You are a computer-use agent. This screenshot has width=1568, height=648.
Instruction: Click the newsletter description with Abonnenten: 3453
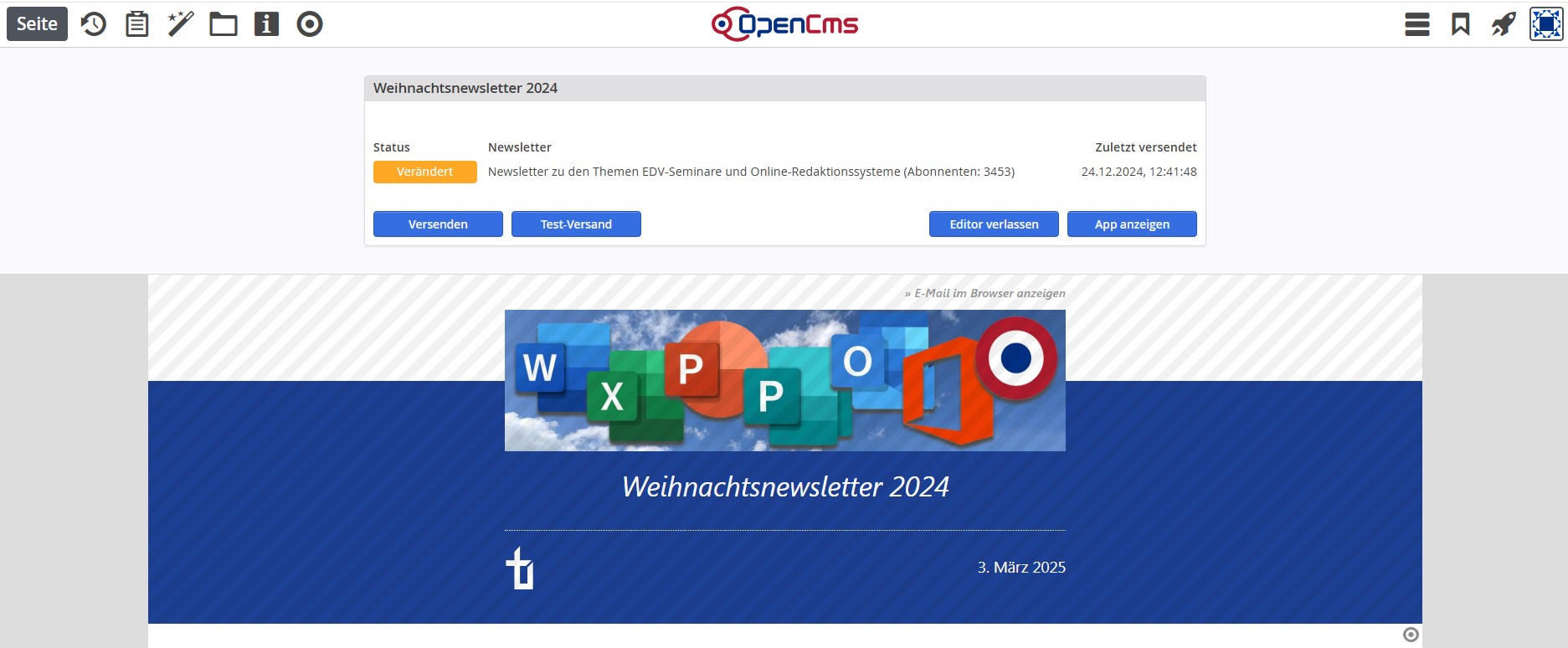pyautogui.click(x=751, y=172)
